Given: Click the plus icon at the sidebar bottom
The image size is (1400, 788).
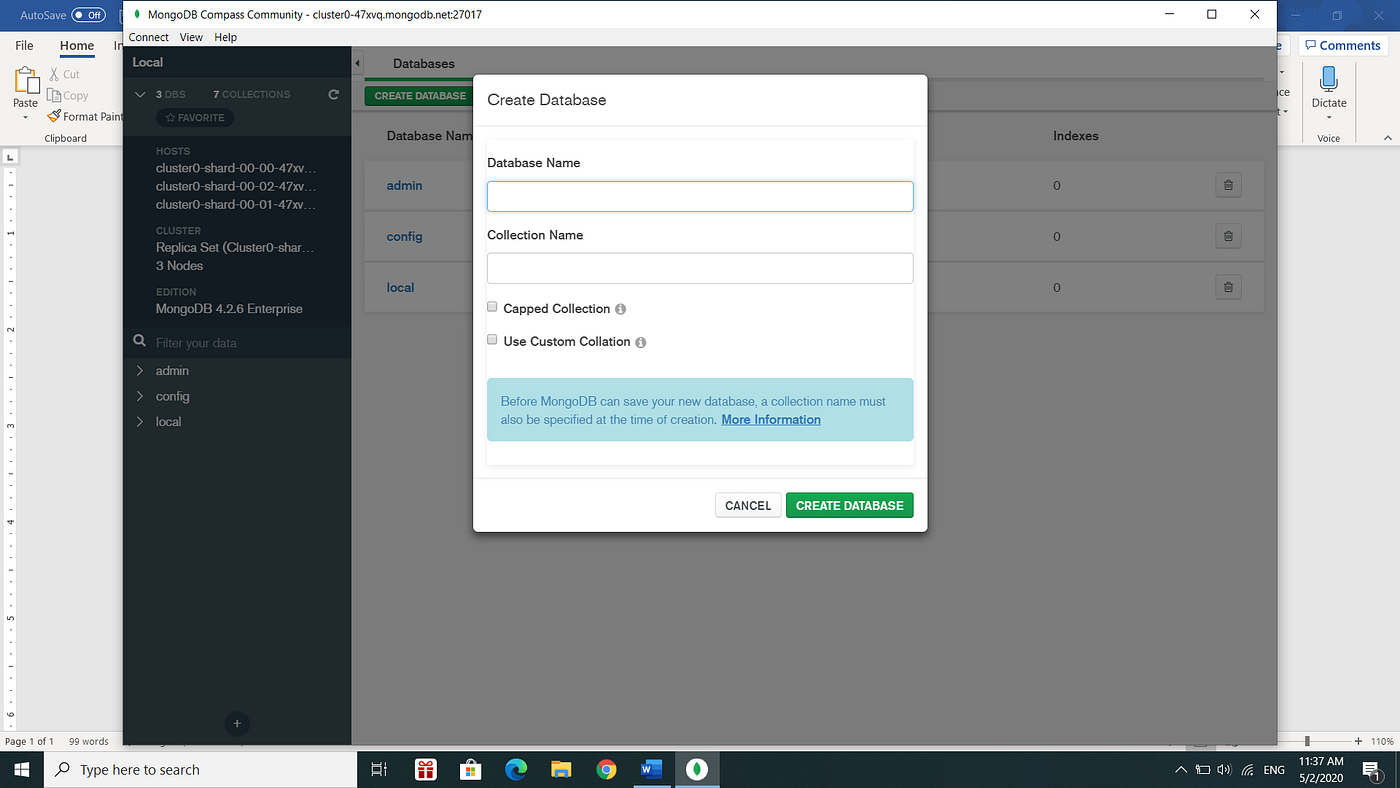Looking at the screenshot, I should click(x=237, y=723).
